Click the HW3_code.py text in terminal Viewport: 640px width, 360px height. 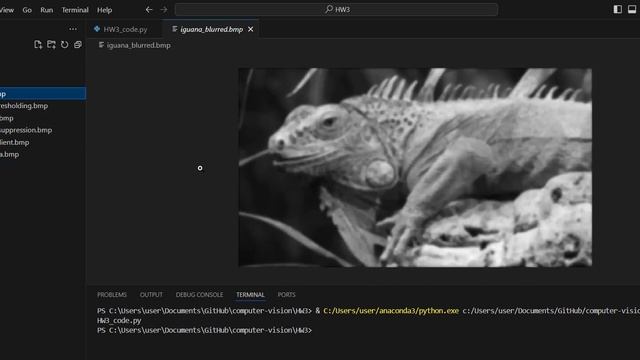(x=119, y=321)
